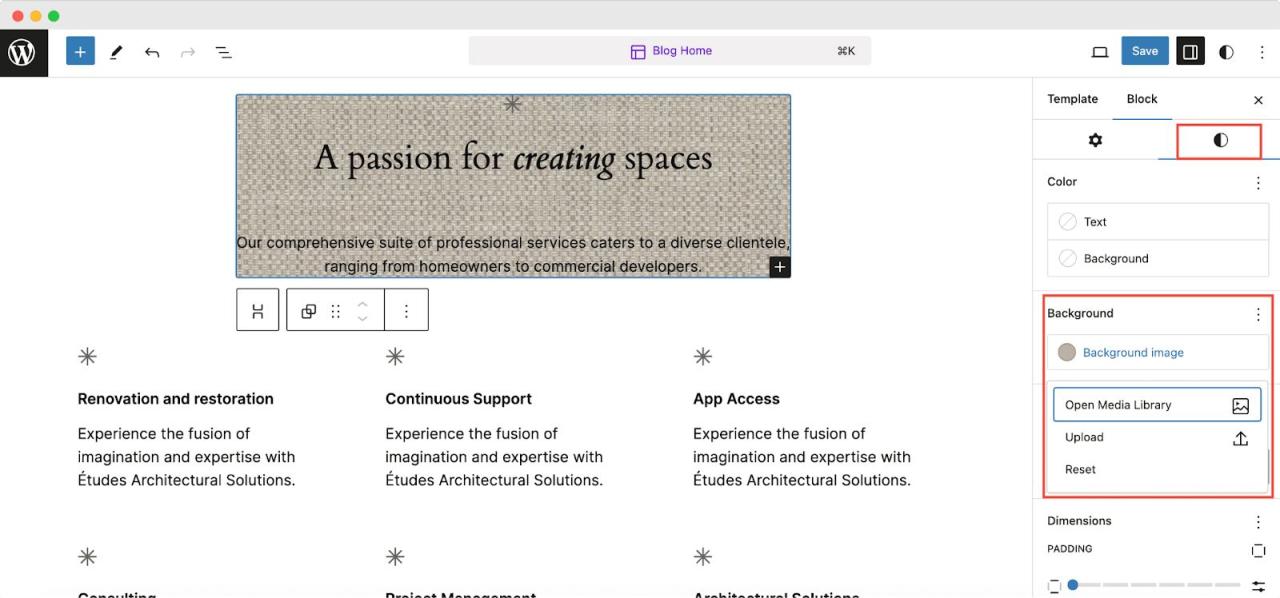
Task: Open Dimensions panel options menu
Action: click(1258, 522)
